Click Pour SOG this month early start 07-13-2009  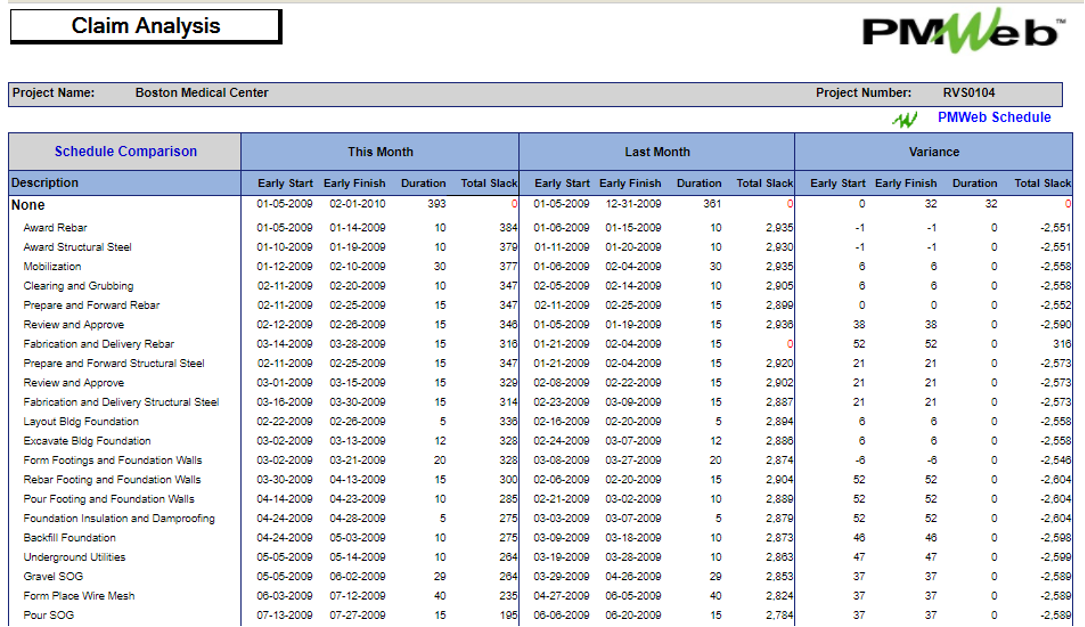point(284,615)
